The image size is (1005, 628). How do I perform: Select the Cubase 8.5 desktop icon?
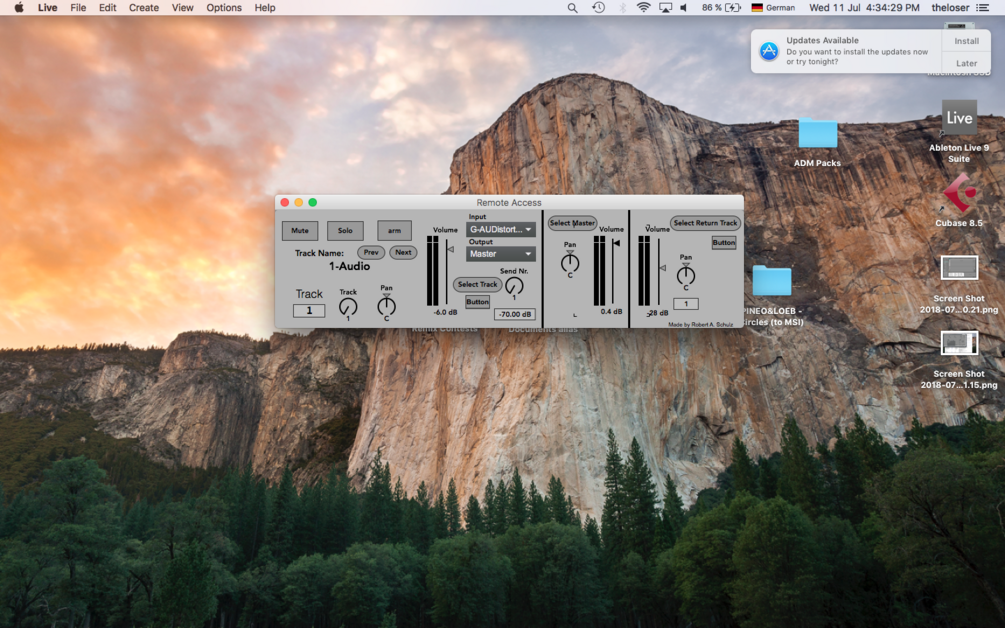coord(959,194)
